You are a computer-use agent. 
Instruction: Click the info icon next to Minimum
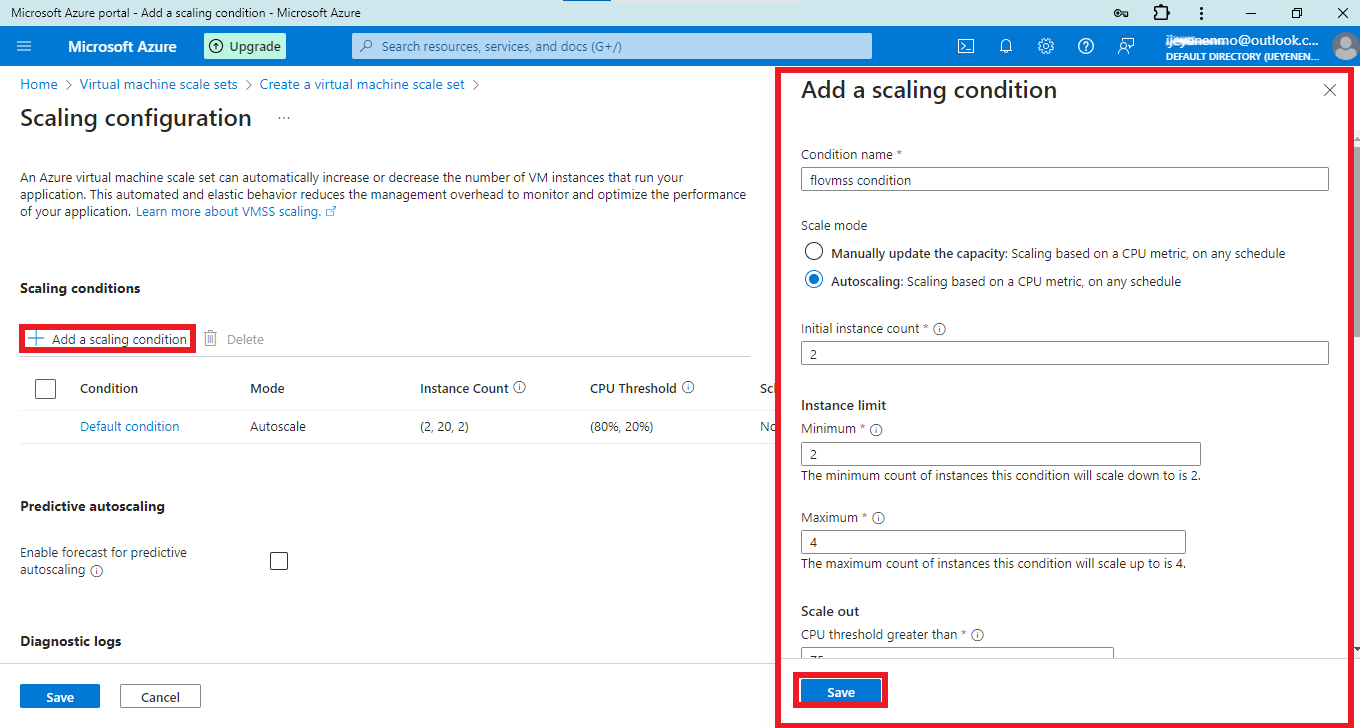pos(876,430)
